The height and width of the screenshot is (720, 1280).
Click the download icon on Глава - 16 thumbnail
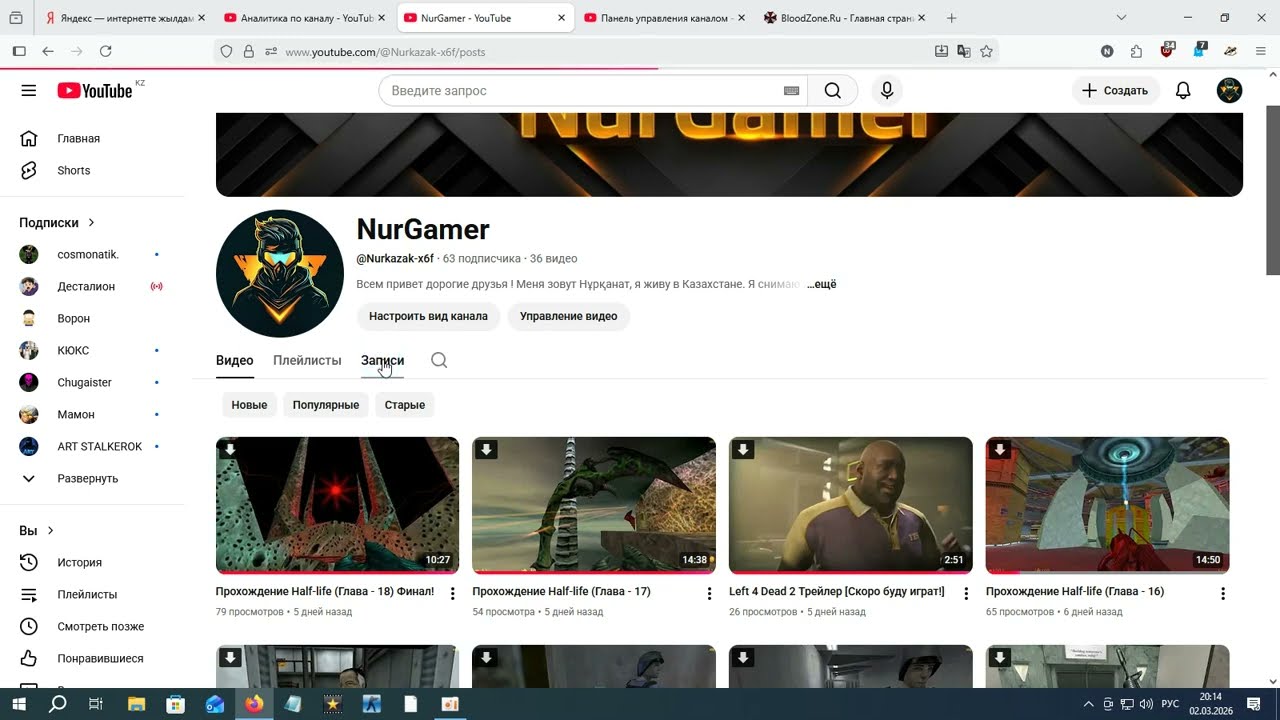pos(999,450)
